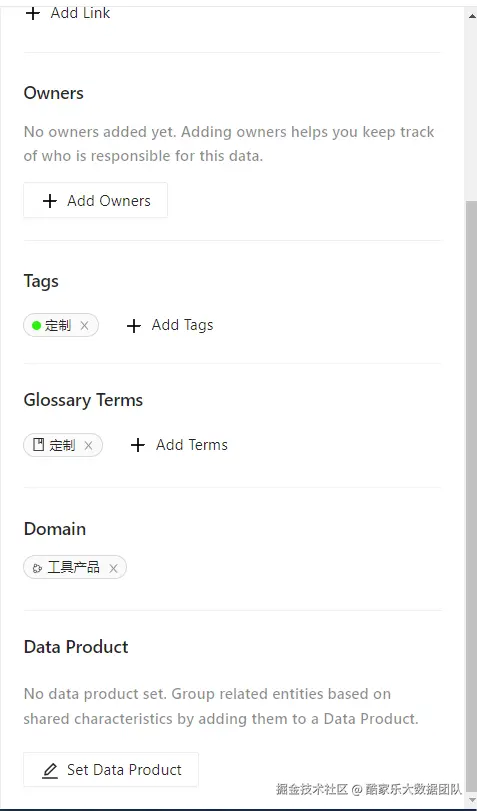The image size is (477, 811).
Task: Click the plus icon beside Add Terms
Action: (138, 445)
